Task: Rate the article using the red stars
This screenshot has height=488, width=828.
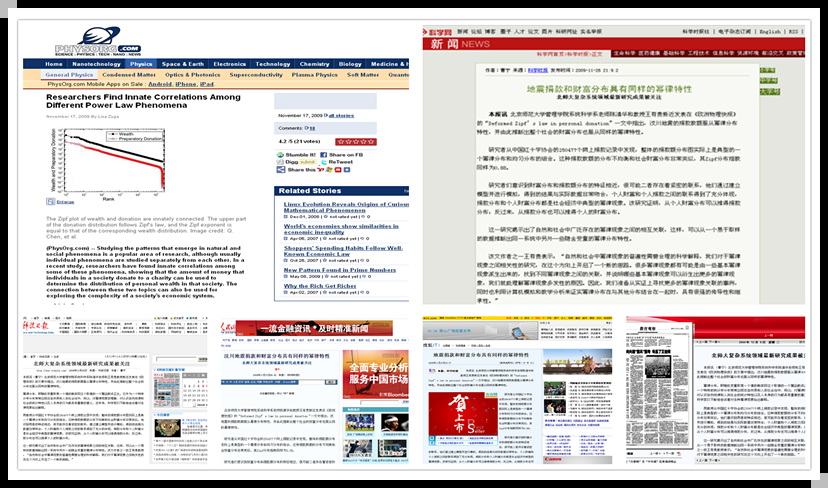Action: tap(356, 142)
